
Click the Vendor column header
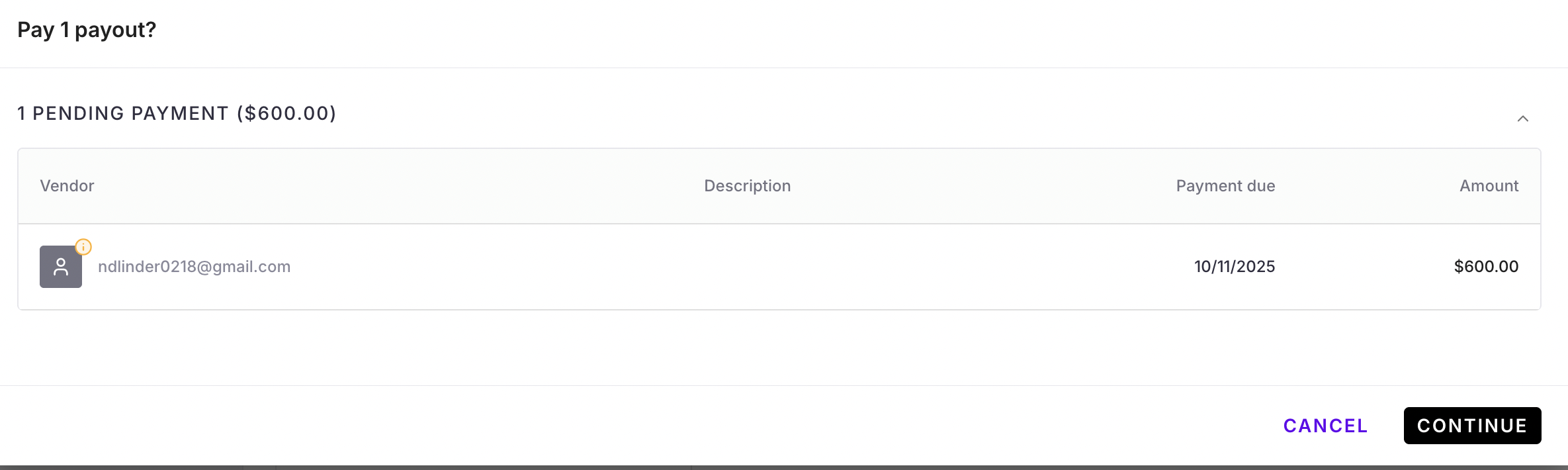67,186
